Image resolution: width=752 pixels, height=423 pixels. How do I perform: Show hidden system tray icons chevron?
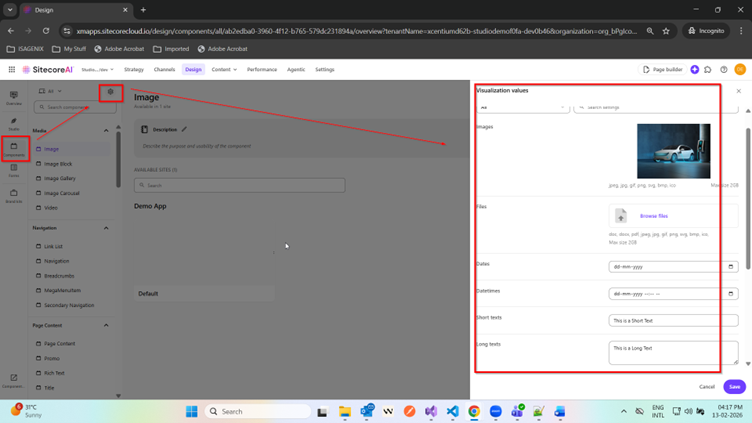point(623,411)
